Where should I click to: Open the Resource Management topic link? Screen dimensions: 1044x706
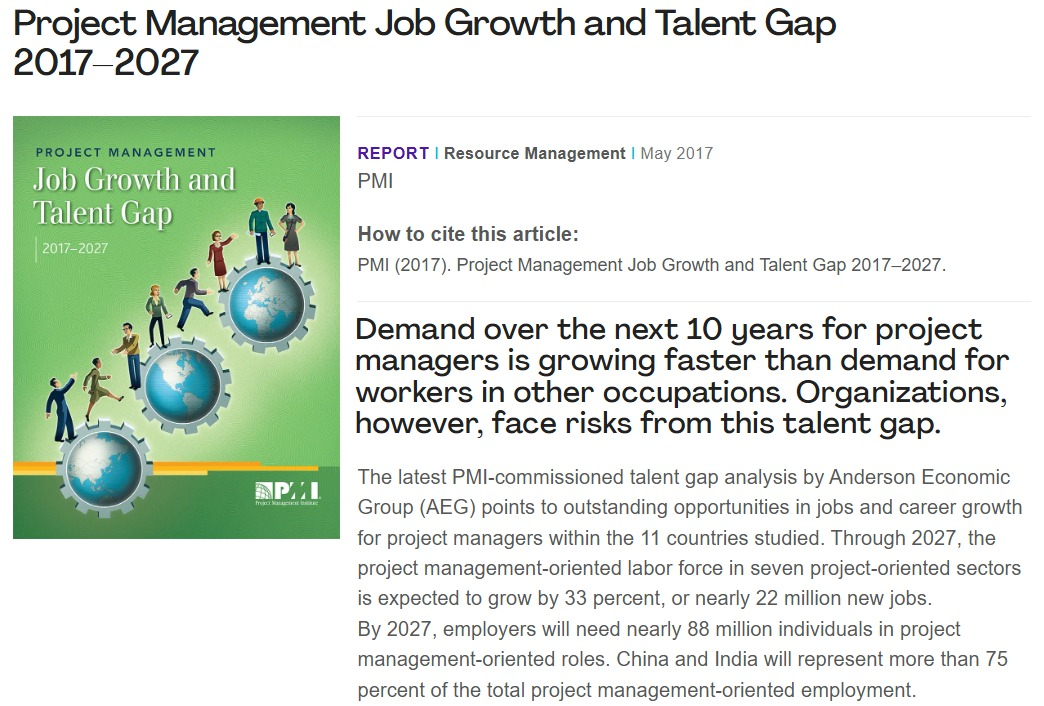535,153
